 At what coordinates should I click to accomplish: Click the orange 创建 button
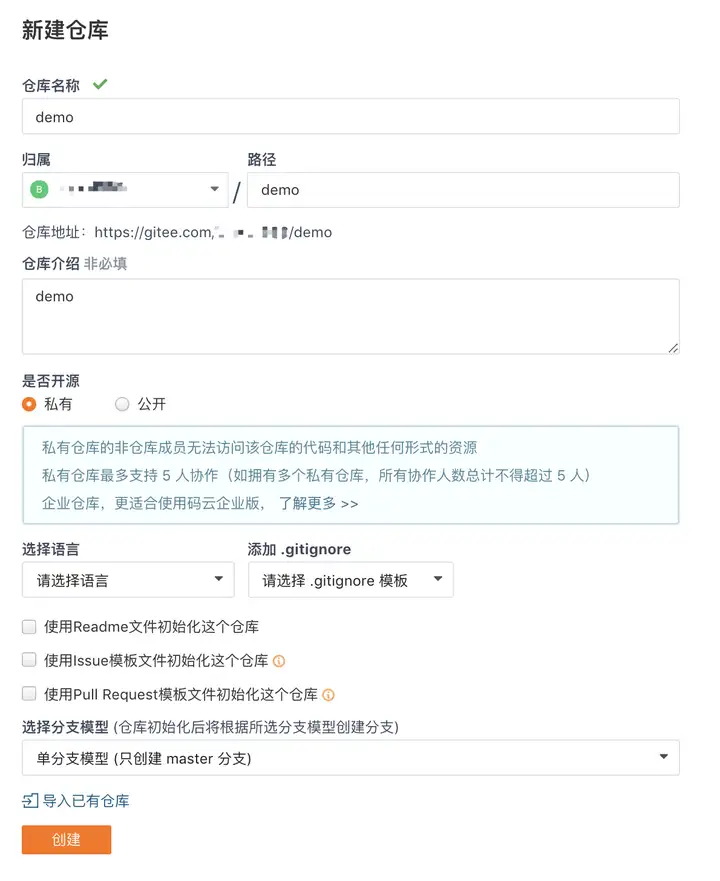pyautogui.click(x=66, y=839)
